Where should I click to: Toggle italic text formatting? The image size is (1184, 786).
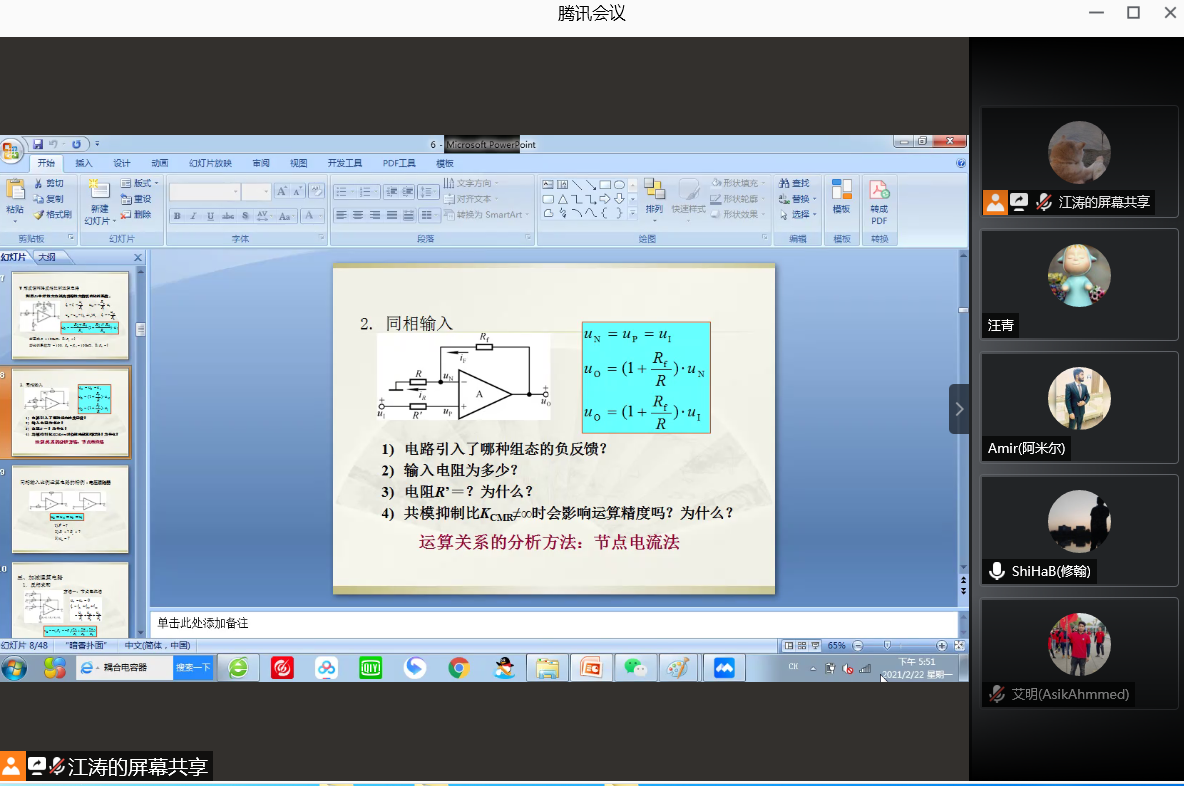[x=193, y=216]
